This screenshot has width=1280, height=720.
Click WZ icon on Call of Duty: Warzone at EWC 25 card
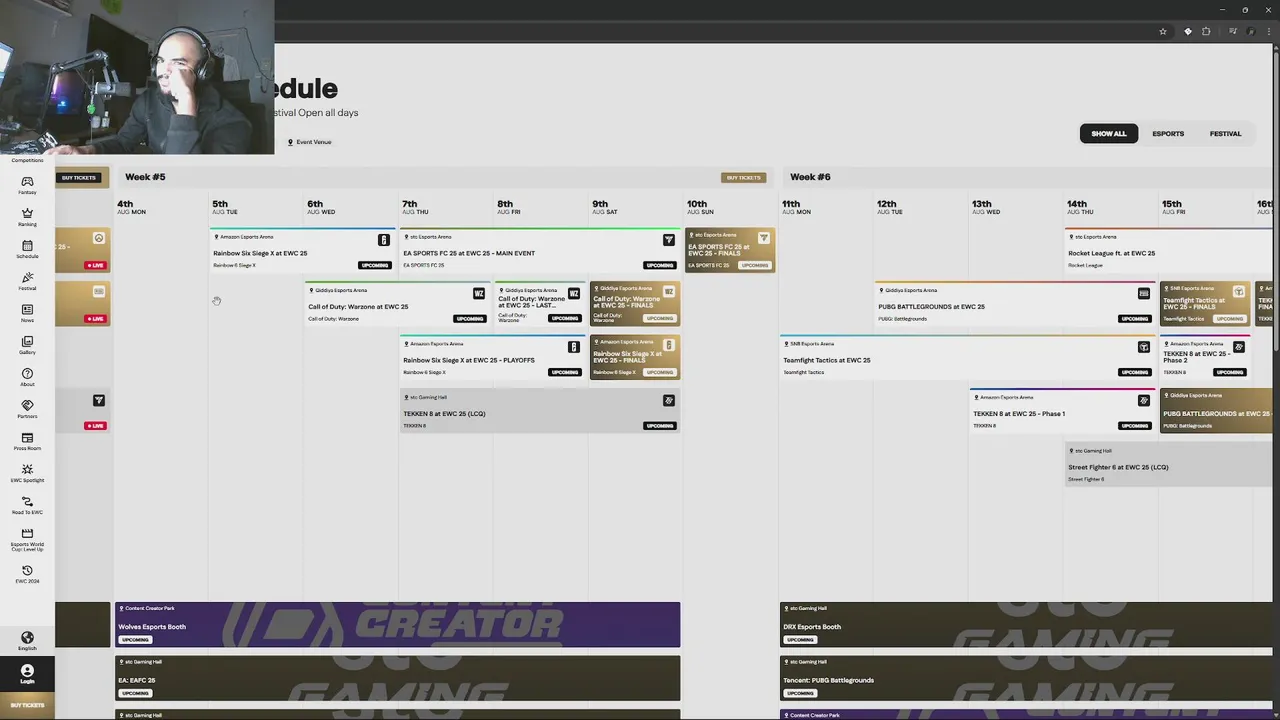478,293
